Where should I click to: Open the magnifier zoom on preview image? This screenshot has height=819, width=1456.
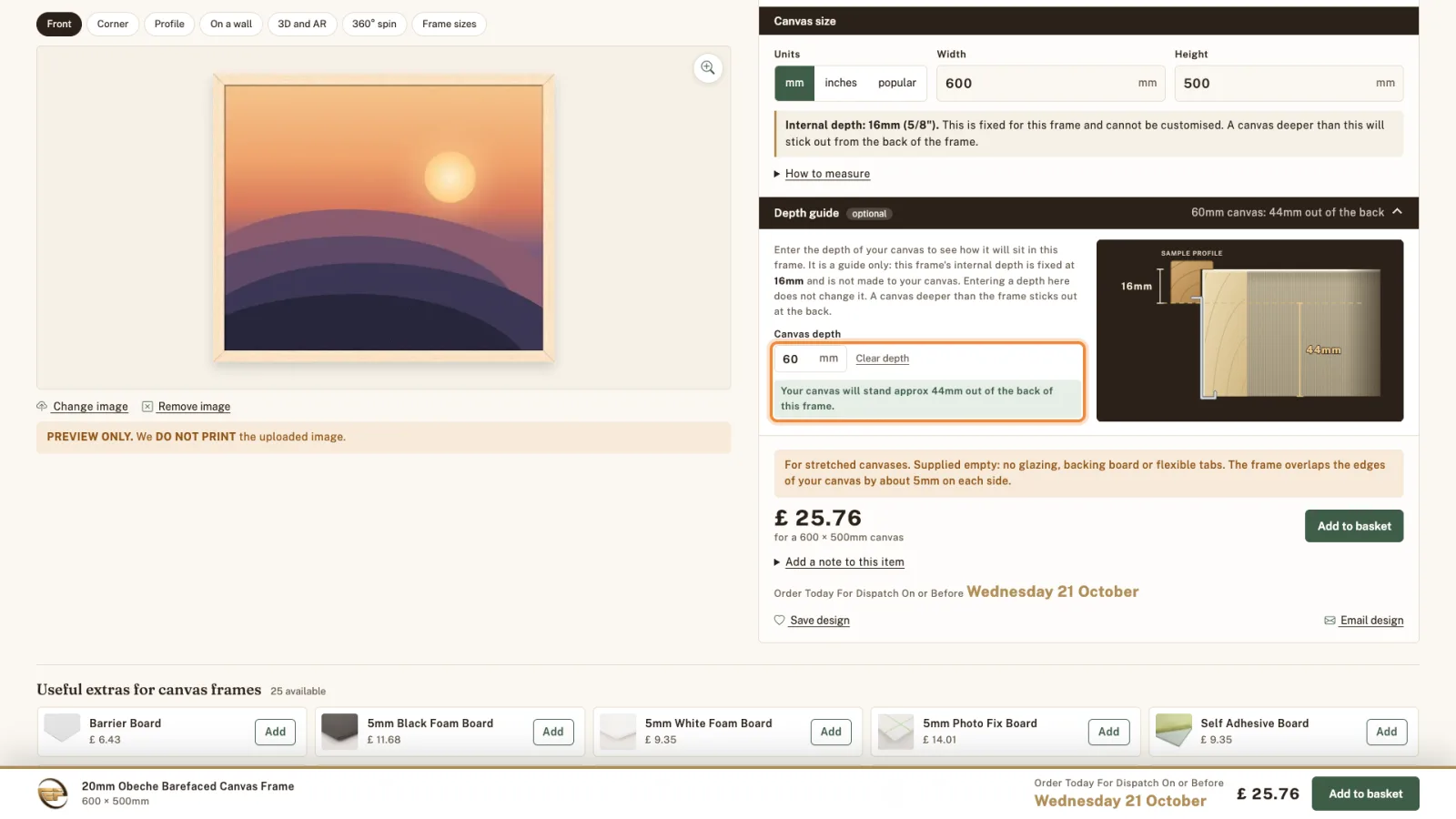708,68
